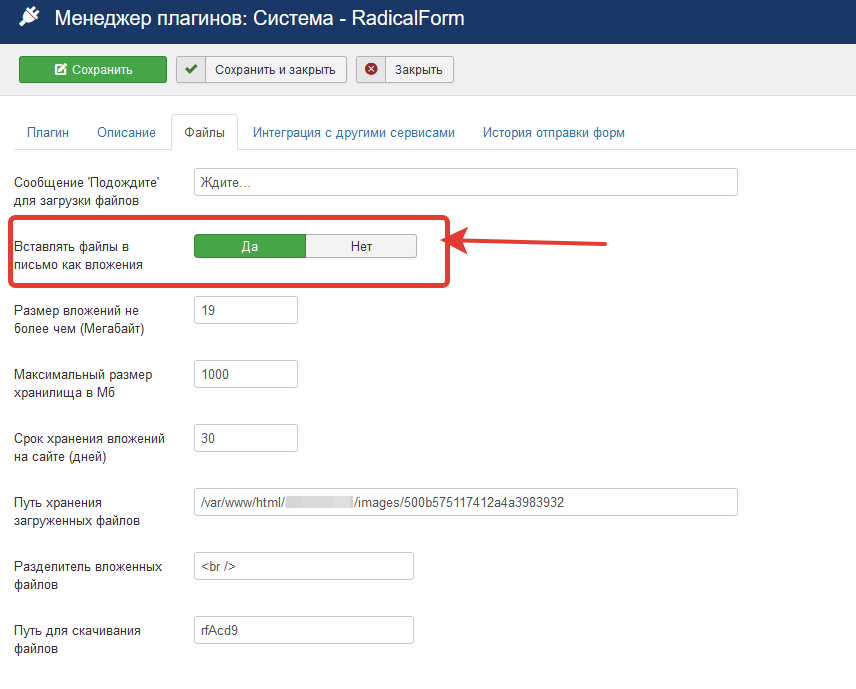Screen dimensions: 856x689
Task: Click the download path field rfAcd9
Action: (303, 630)
